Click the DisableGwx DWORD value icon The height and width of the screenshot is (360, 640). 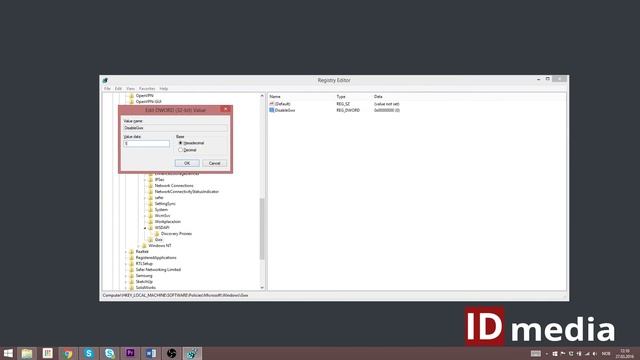[271, 110]
